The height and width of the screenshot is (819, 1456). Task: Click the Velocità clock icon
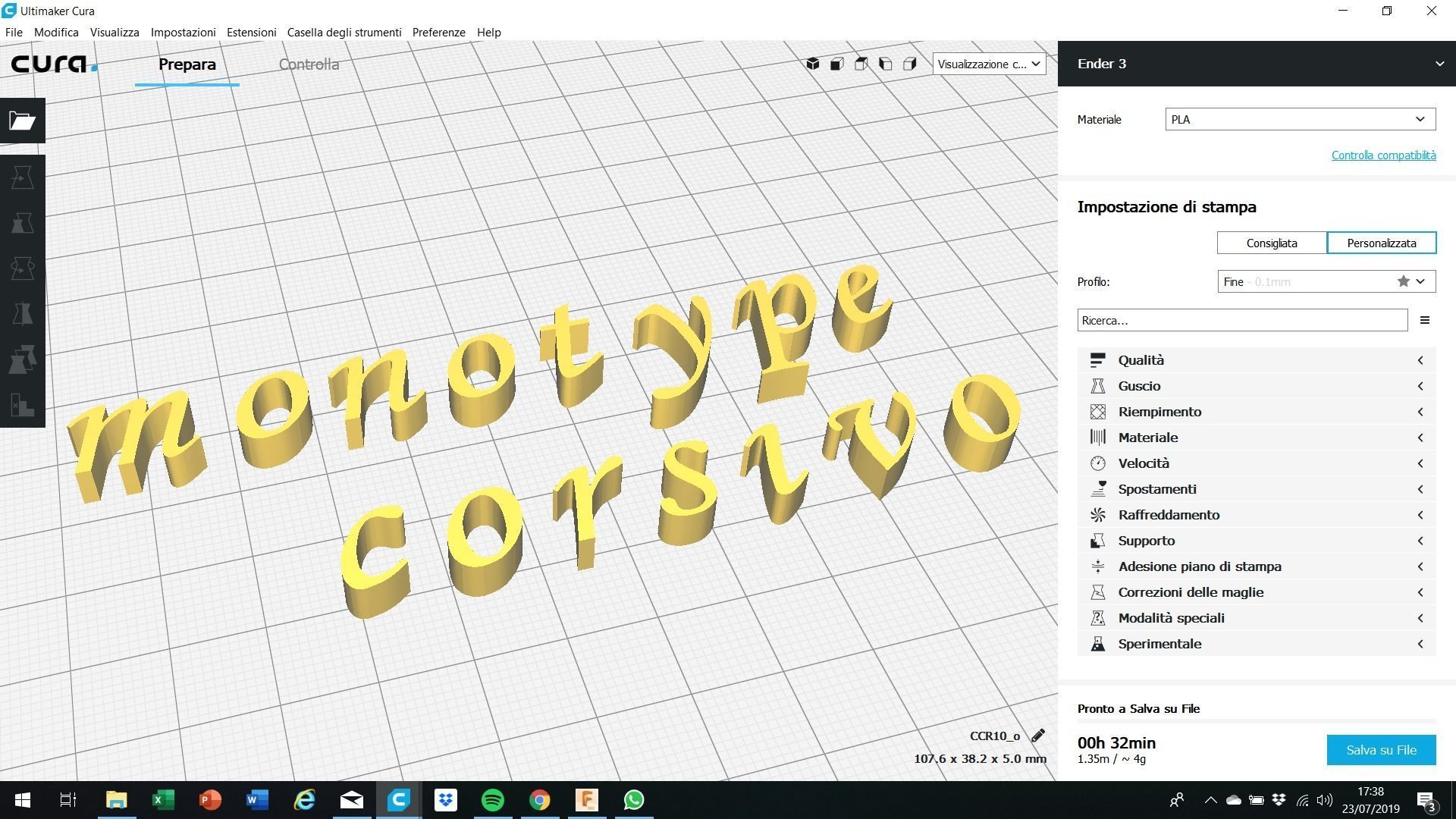pyautogui.click(x=1097, y=463)
